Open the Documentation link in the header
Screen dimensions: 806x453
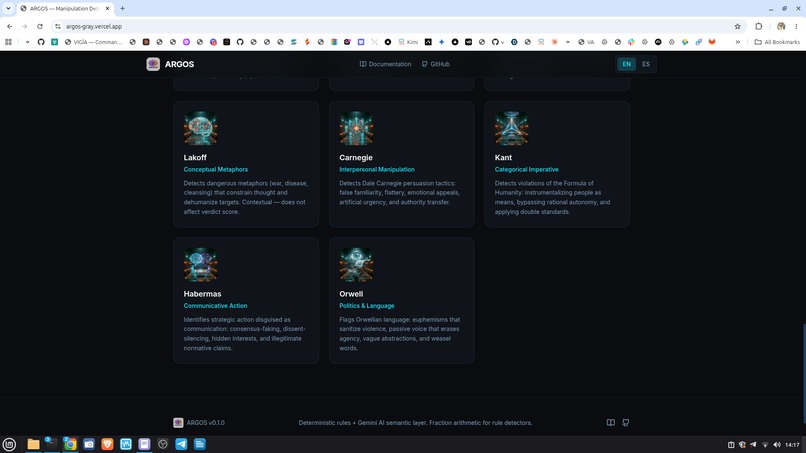coord(386,64)
